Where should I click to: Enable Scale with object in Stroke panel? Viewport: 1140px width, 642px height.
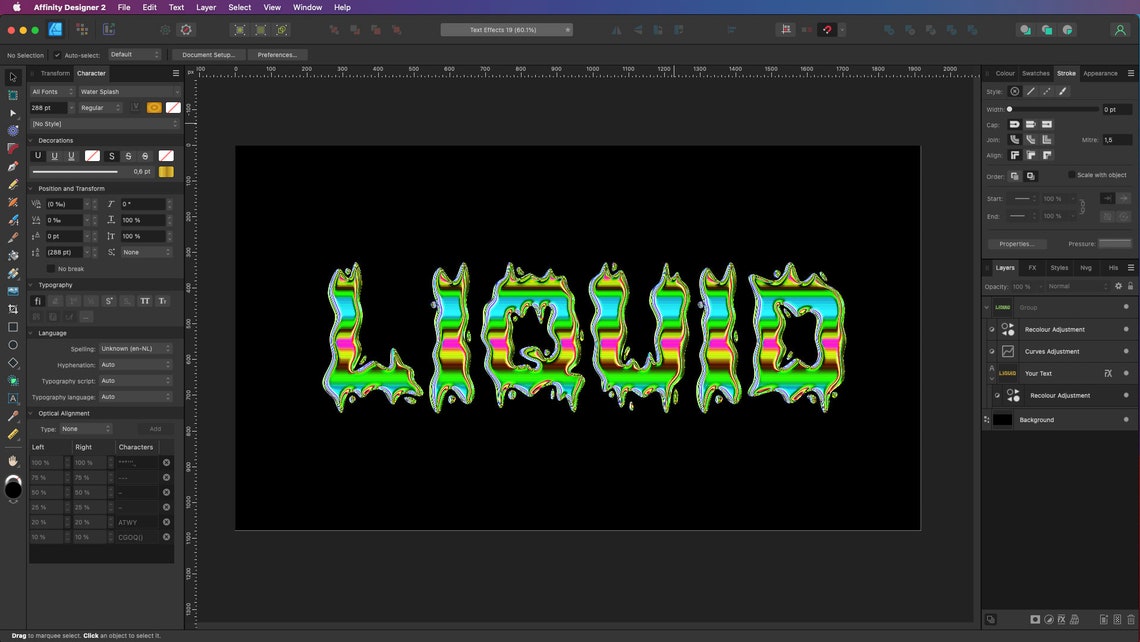click(1071, 175)
